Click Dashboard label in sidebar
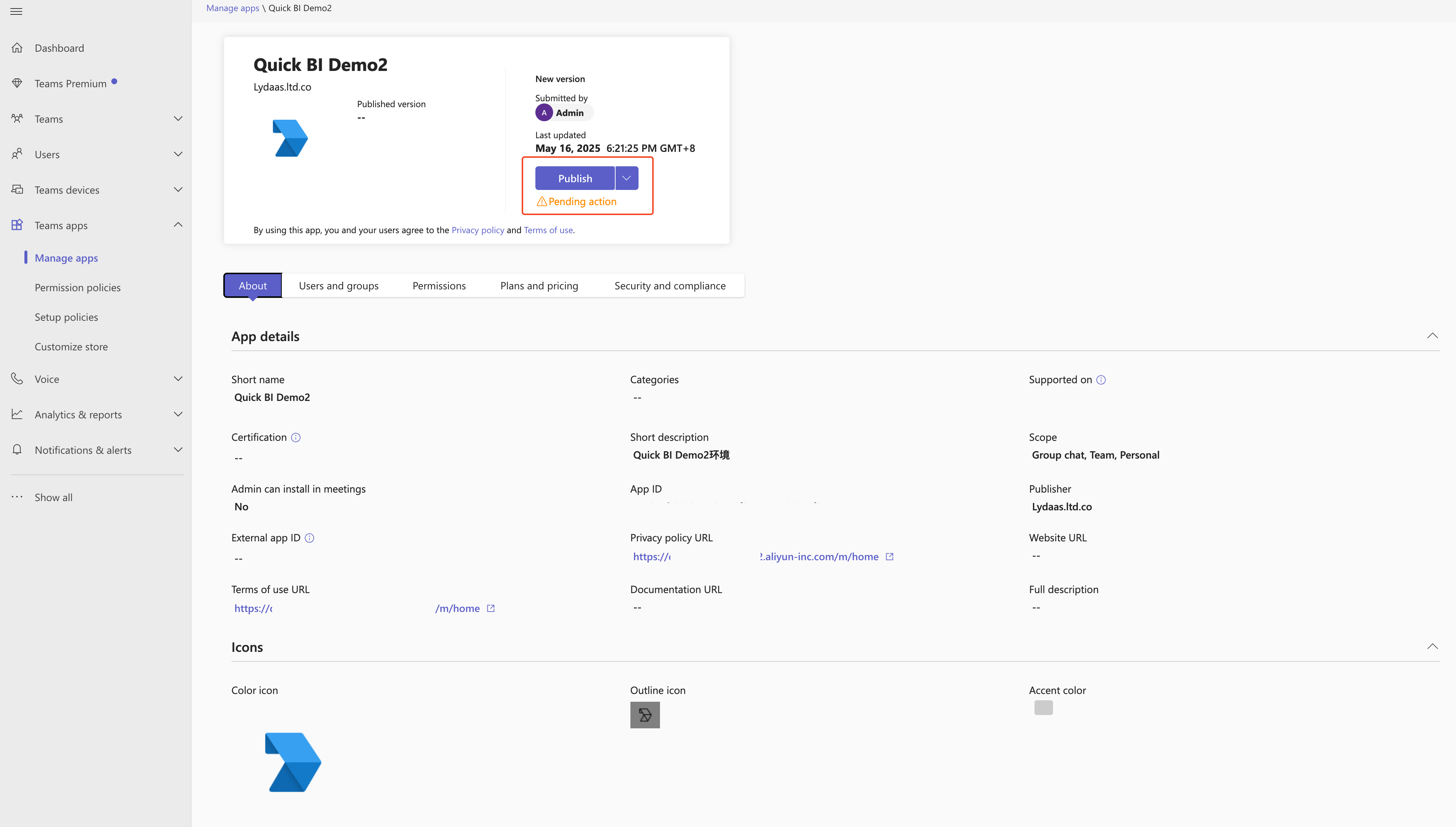The width and height of the screenshot is (1456, 827). (x=60, y=48)
